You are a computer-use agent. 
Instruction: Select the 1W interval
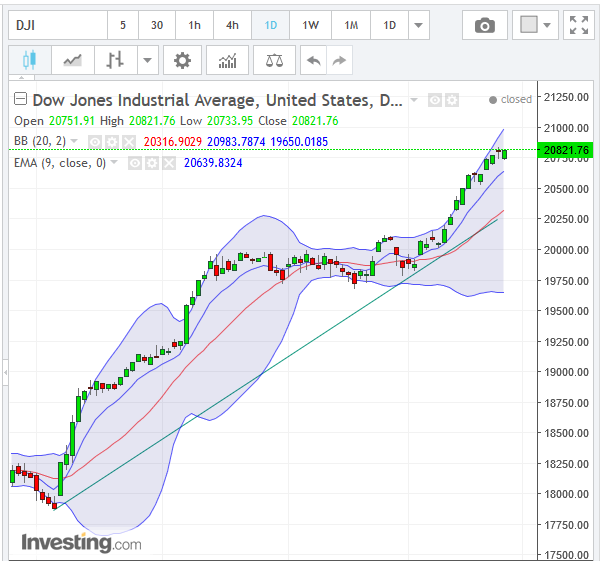click(x=310, y=25)
